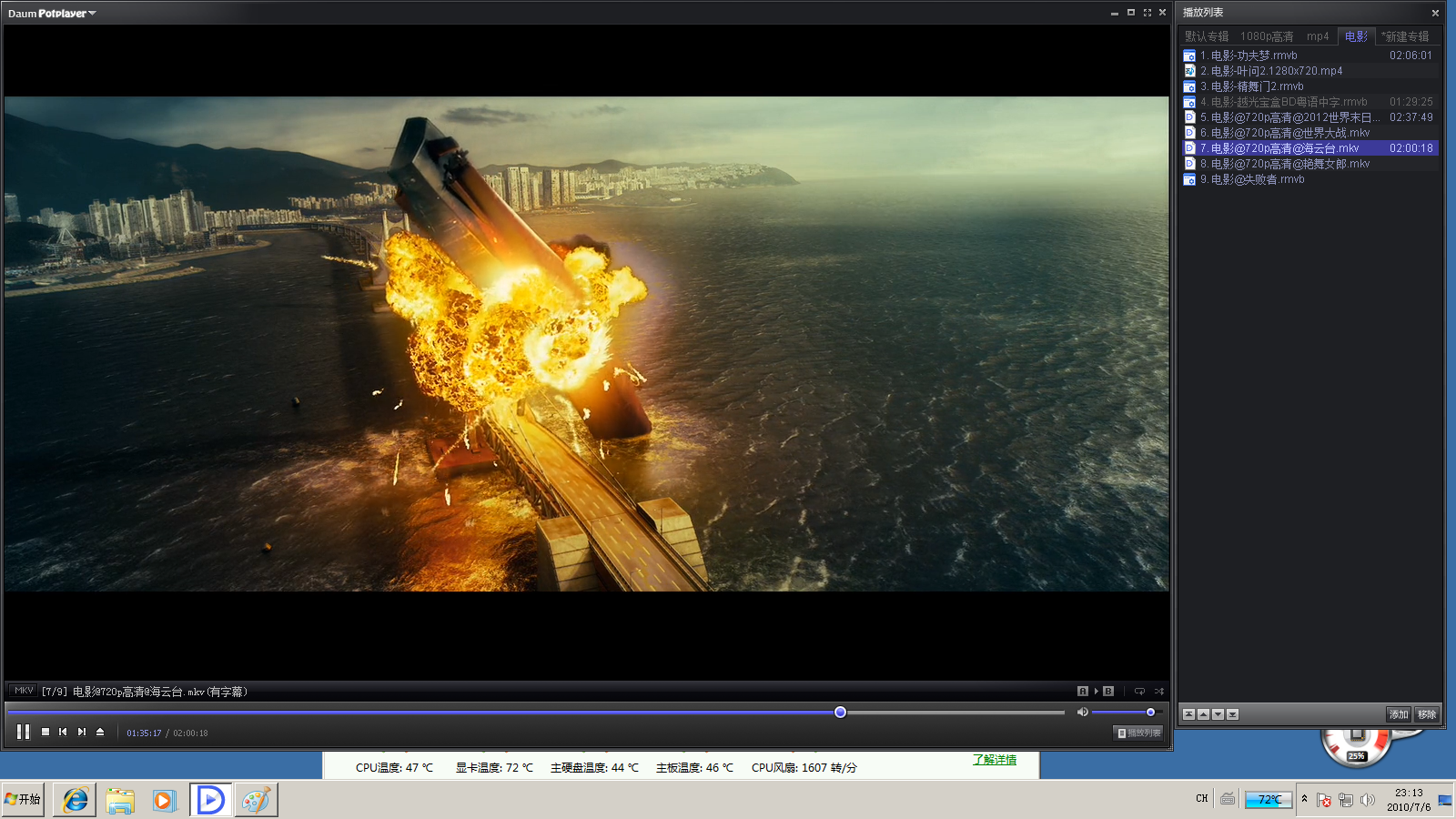Toggle repeat playback mode
1456x819 pixels.
(x=1139, y=692)
